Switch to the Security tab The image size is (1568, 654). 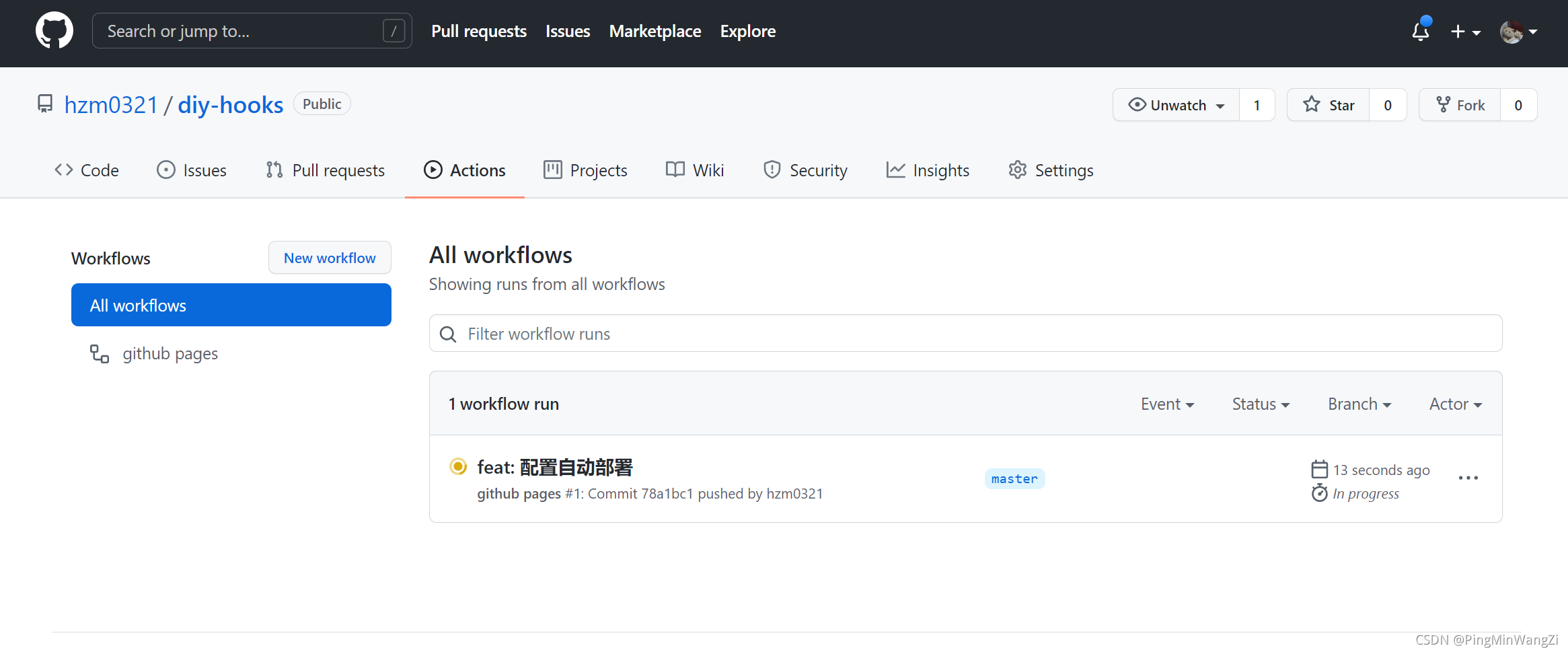(x=805, y=170)
